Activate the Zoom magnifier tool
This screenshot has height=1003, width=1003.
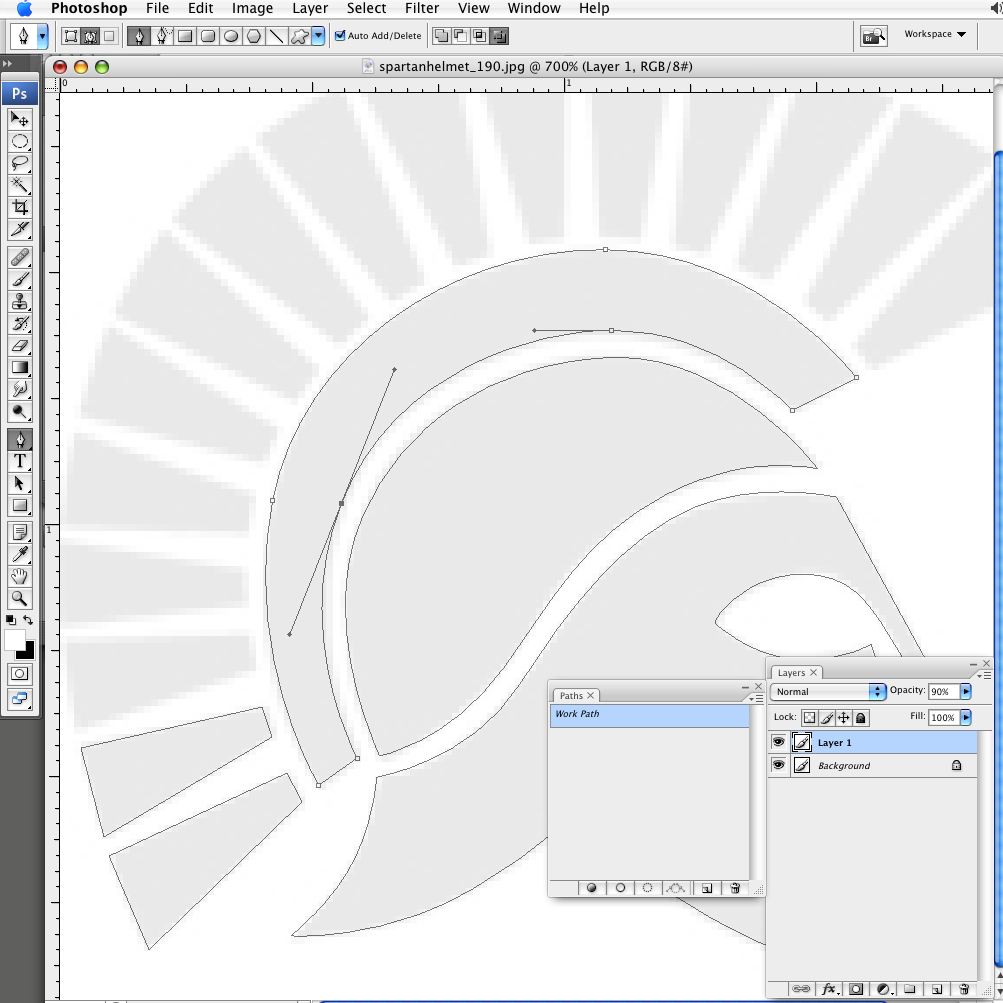[19, 599]
